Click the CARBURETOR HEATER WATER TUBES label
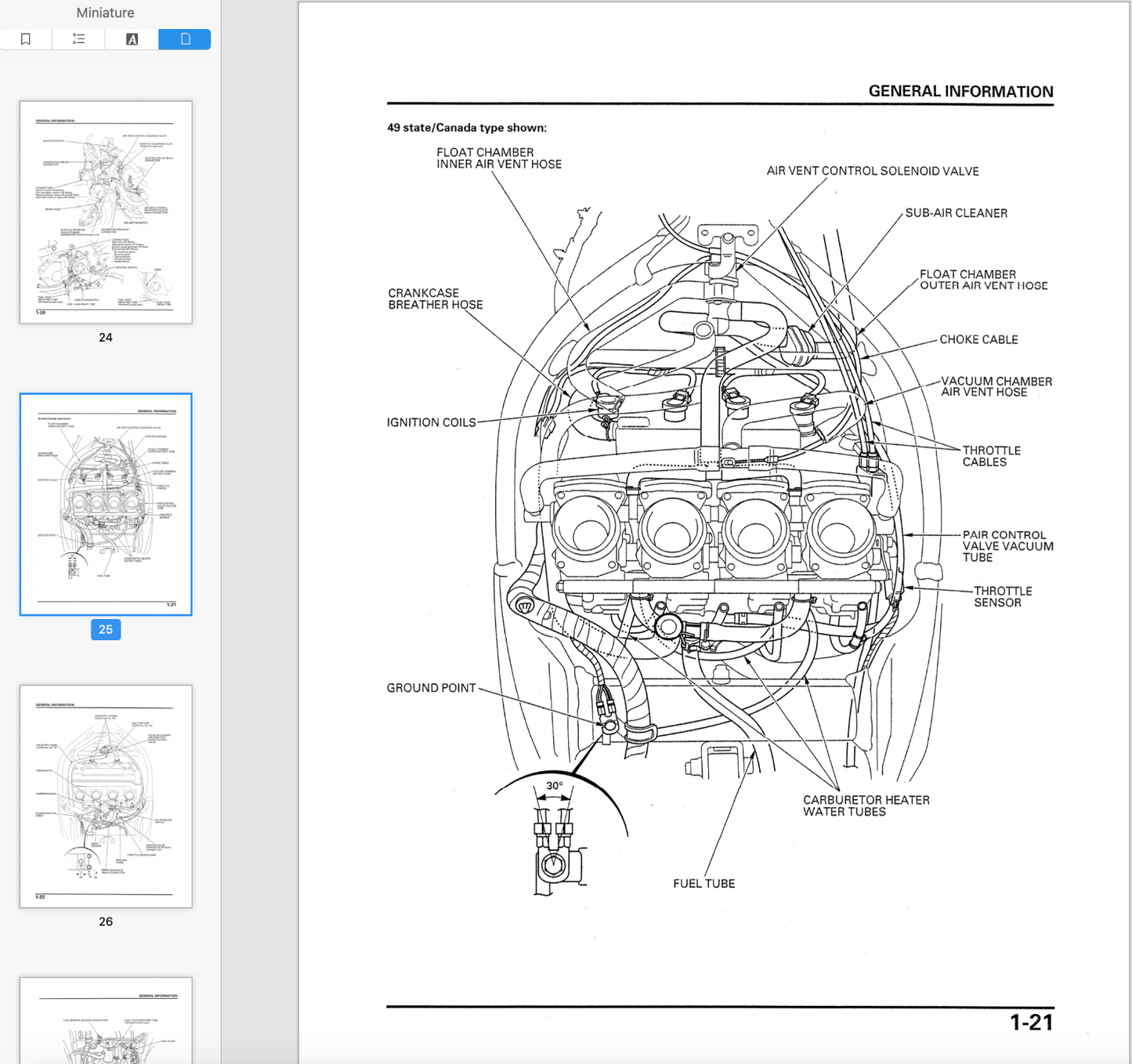Image resolution: width=1132 pixels, height=1064 pixels. click(866, 805)
